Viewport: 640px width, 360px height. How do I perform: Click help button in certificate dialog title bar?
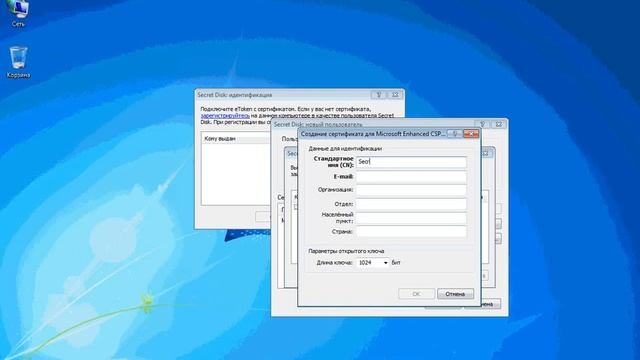[x=455, y=134]
